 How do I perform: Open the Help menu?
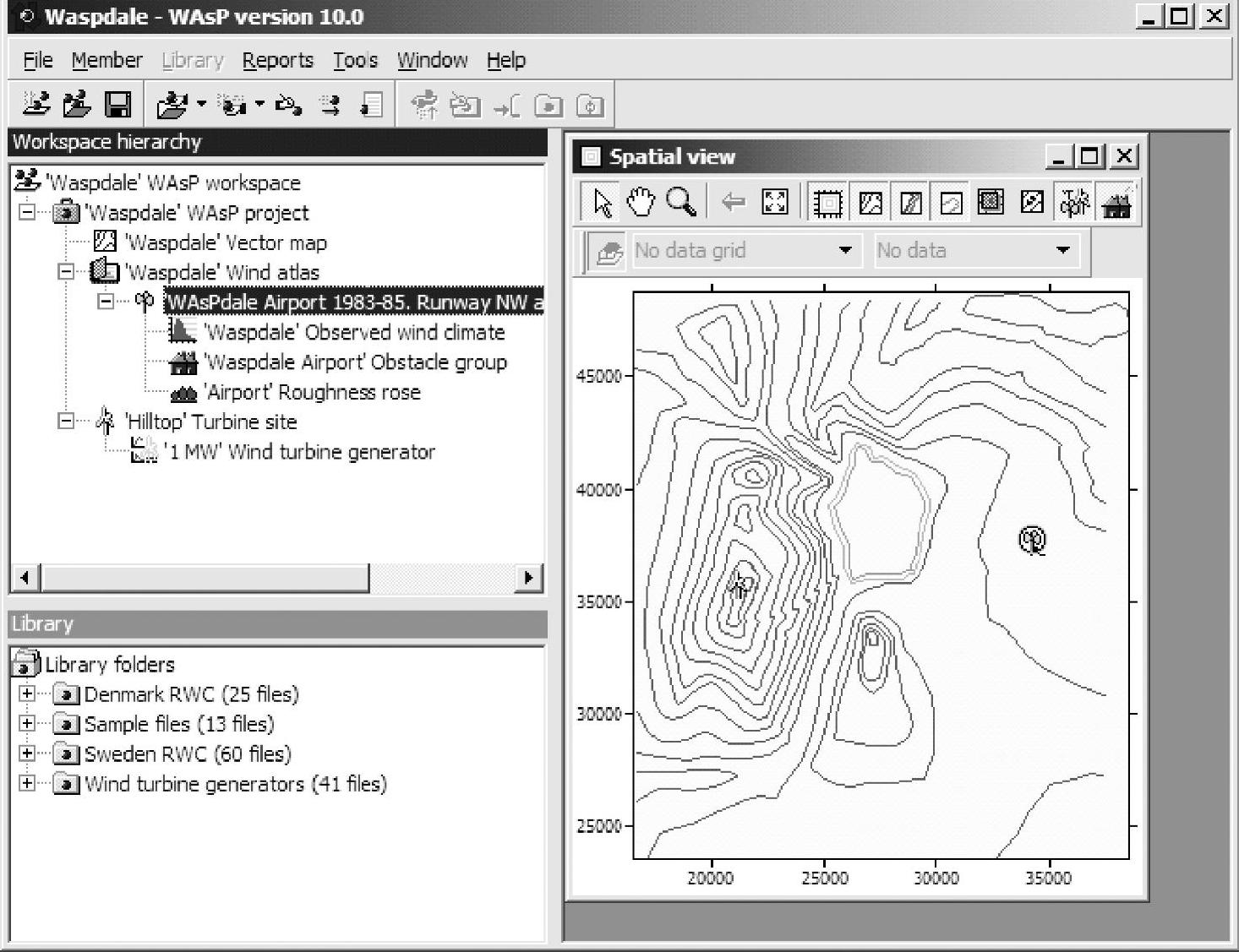coord(505,60)
